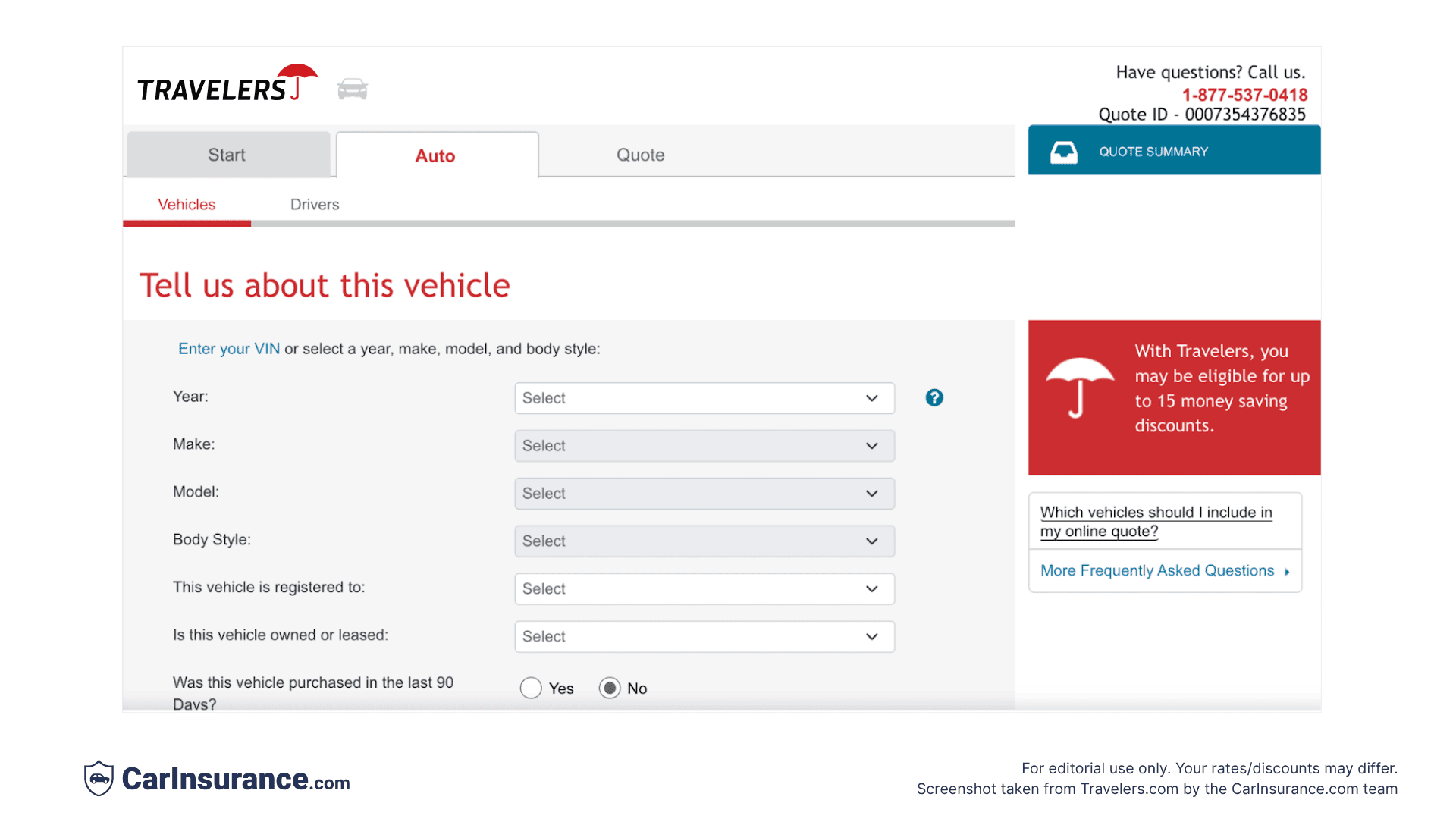Viewport: 1456px width, 819px height.
Task: Switch to the Drivers tab
Action: coord(314,204)
